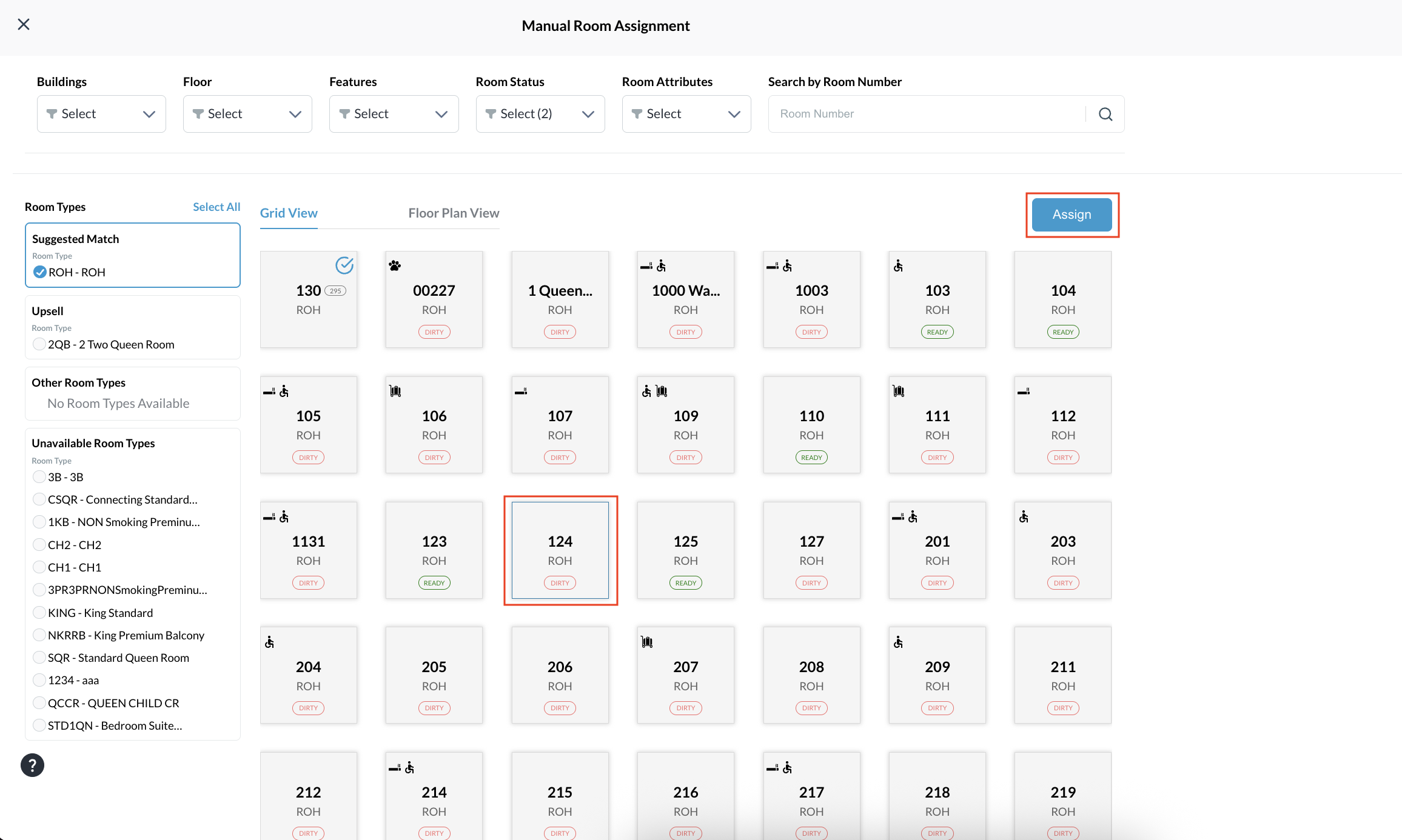This screenshot has width=1402, height=840.
Task: Select the 2QB - 2 Two Queen Room upsell
Action: (39, 344)
